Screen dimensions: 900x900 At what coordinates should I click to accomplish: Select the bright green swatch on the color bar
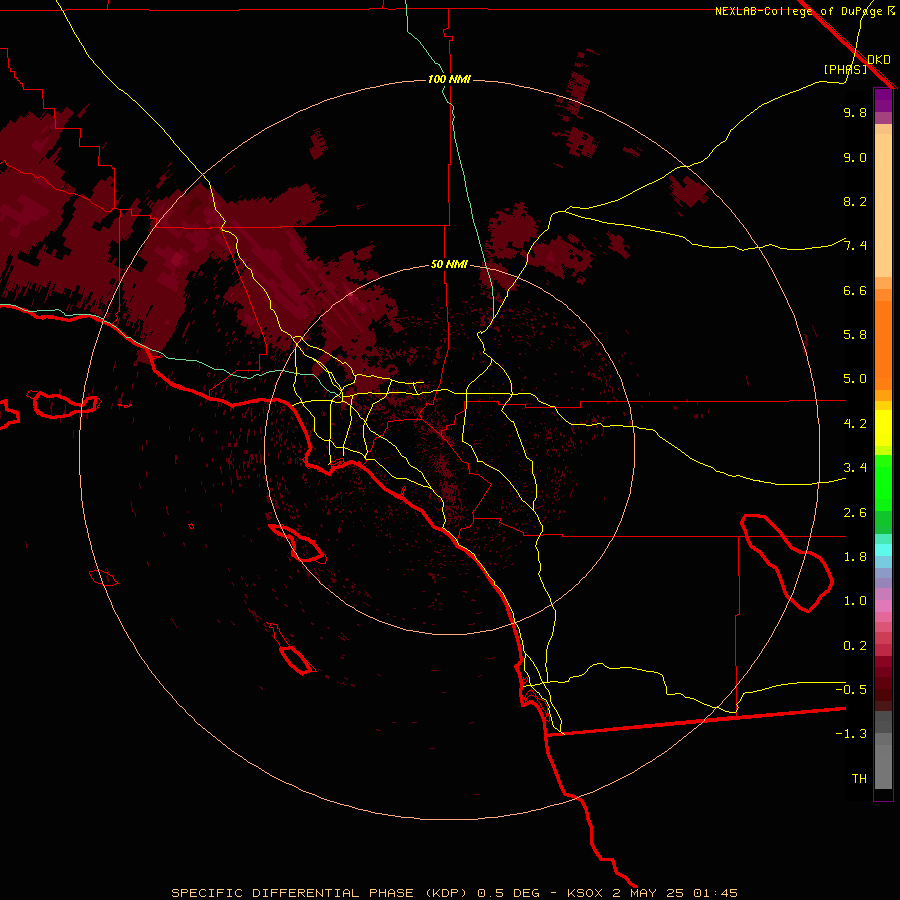tap(883, 482)
